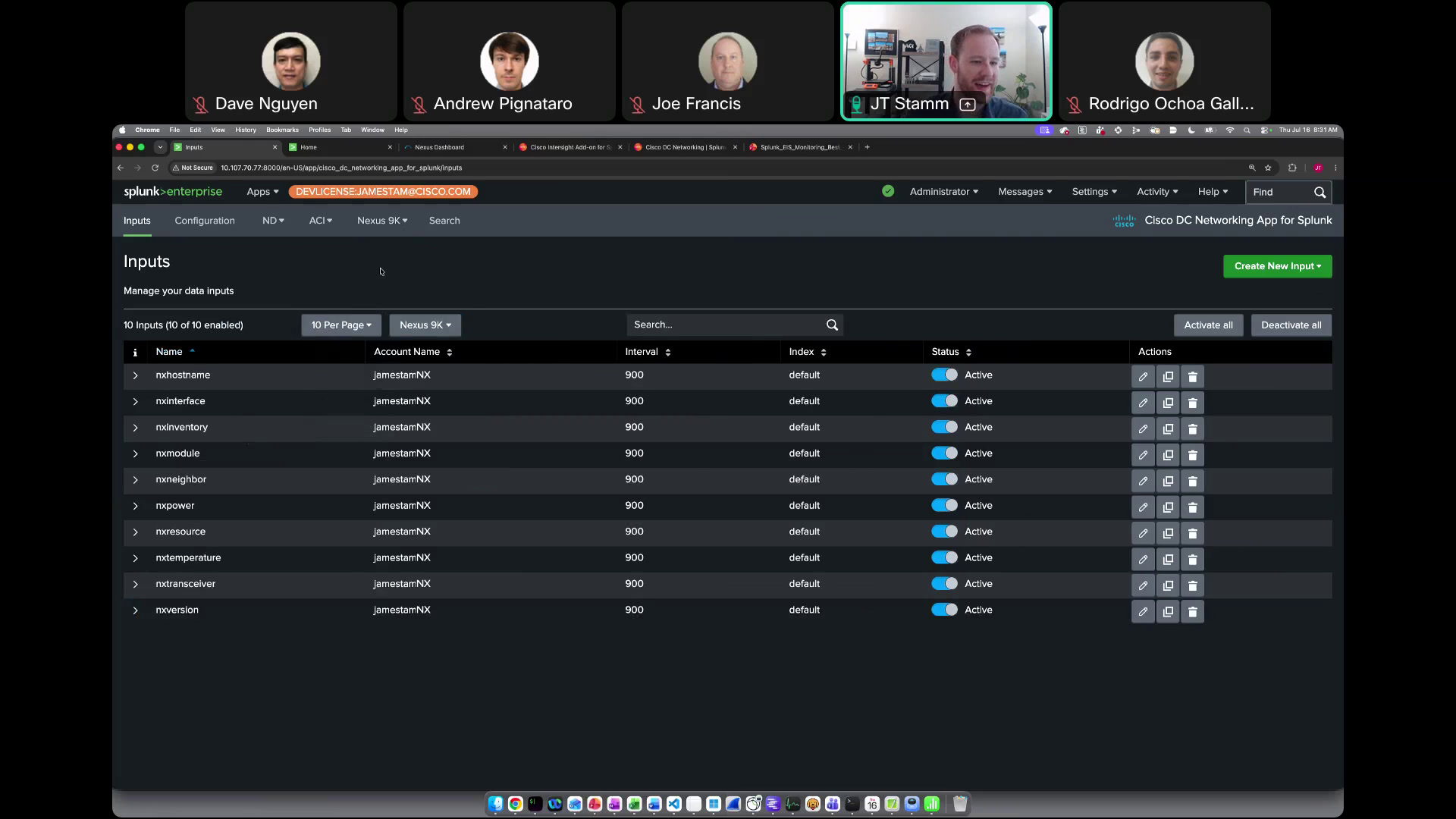Open the Create New Input dropdown
This screenshot has width=1456, height=819.
[1277, 266]
